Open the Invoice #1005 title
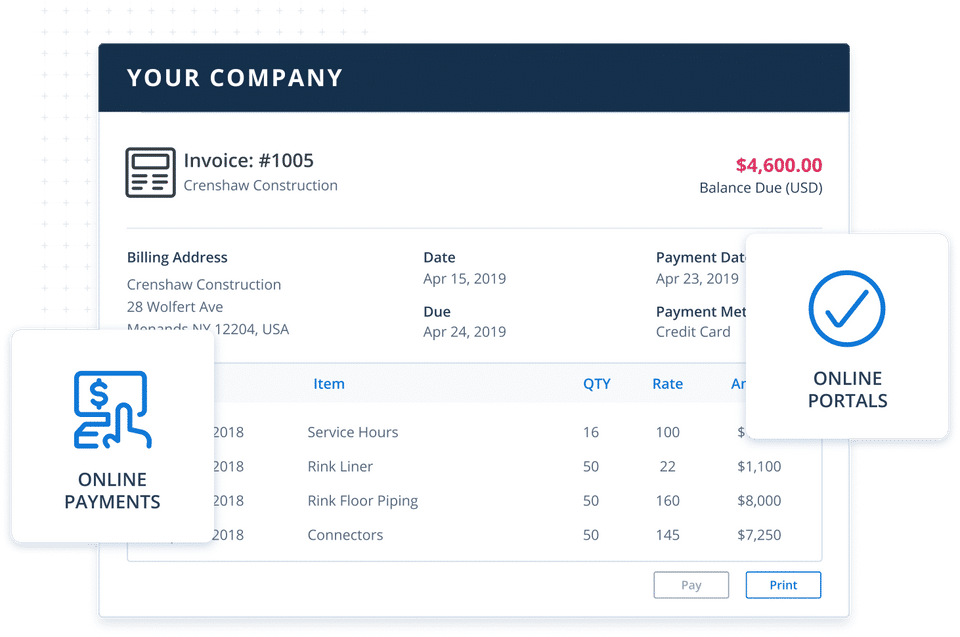The height and width of the screenshot is (637, 960). pos(248,160)
